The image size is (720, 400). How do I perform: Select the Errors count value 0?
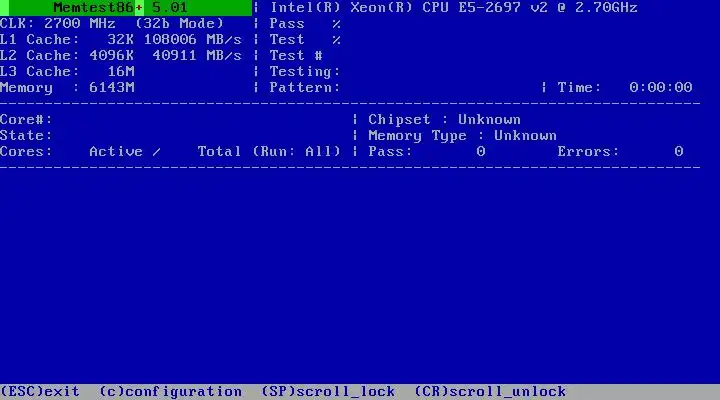pyautogui.click(x=679, y=152)
